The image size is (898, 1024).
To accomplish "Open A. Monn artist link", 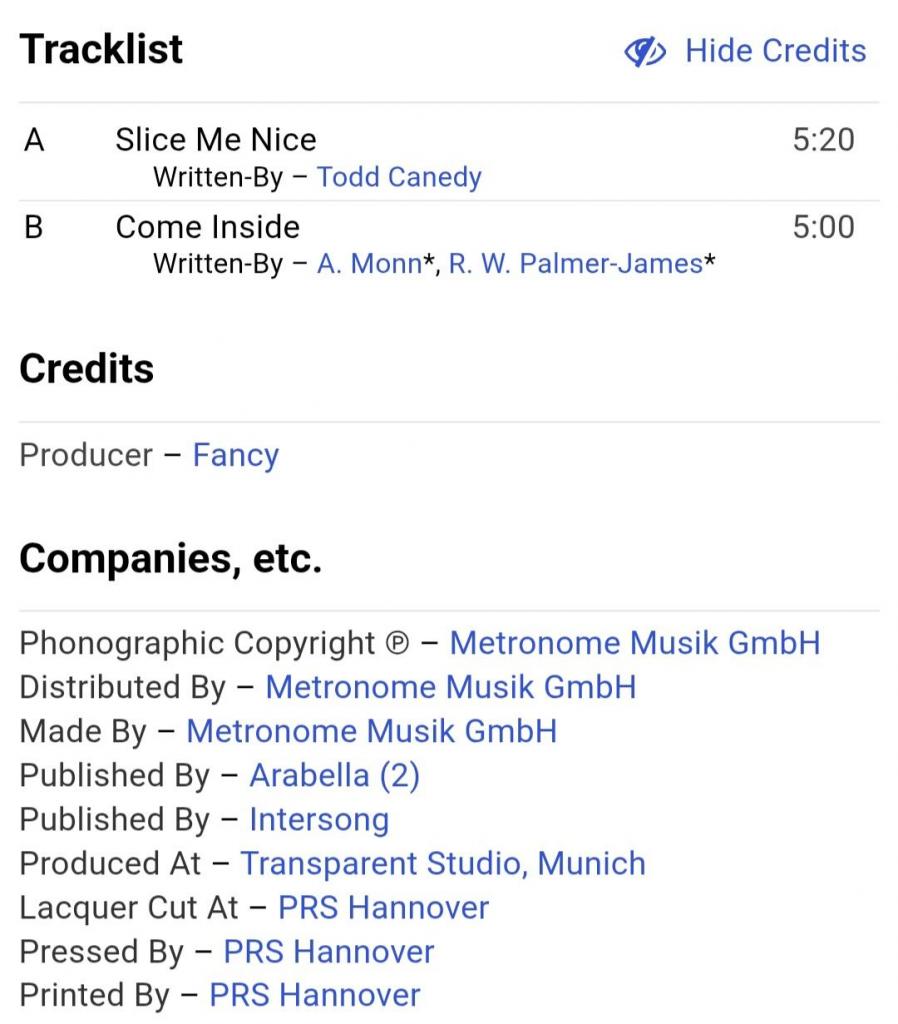I will point(369,264).
